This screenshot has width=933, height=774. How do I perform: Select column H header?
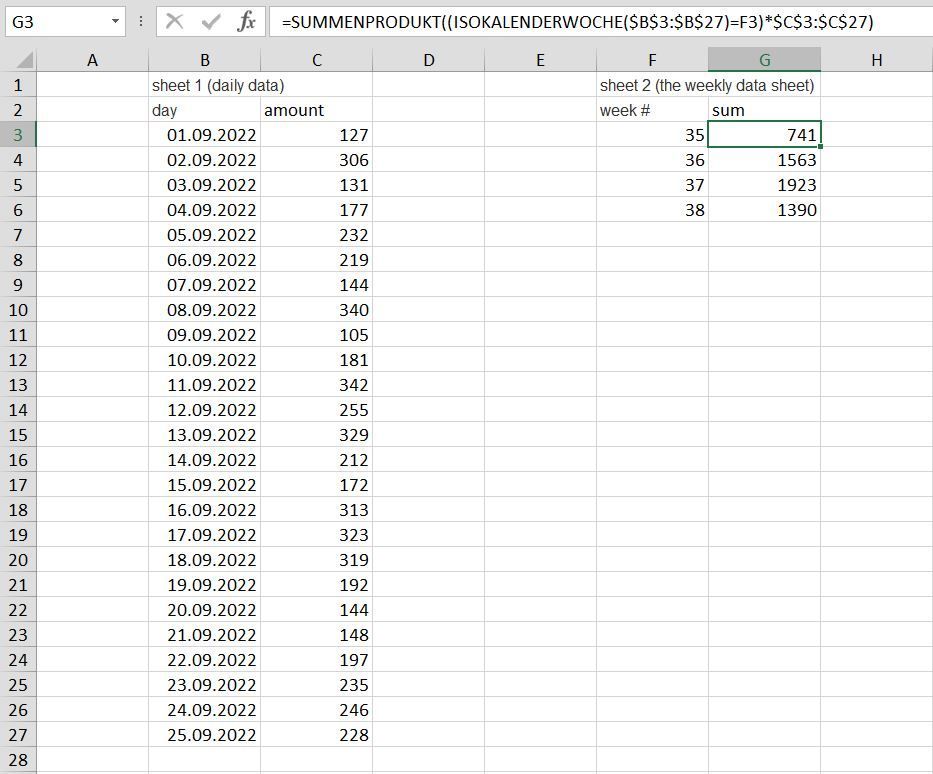coord(876,60)
